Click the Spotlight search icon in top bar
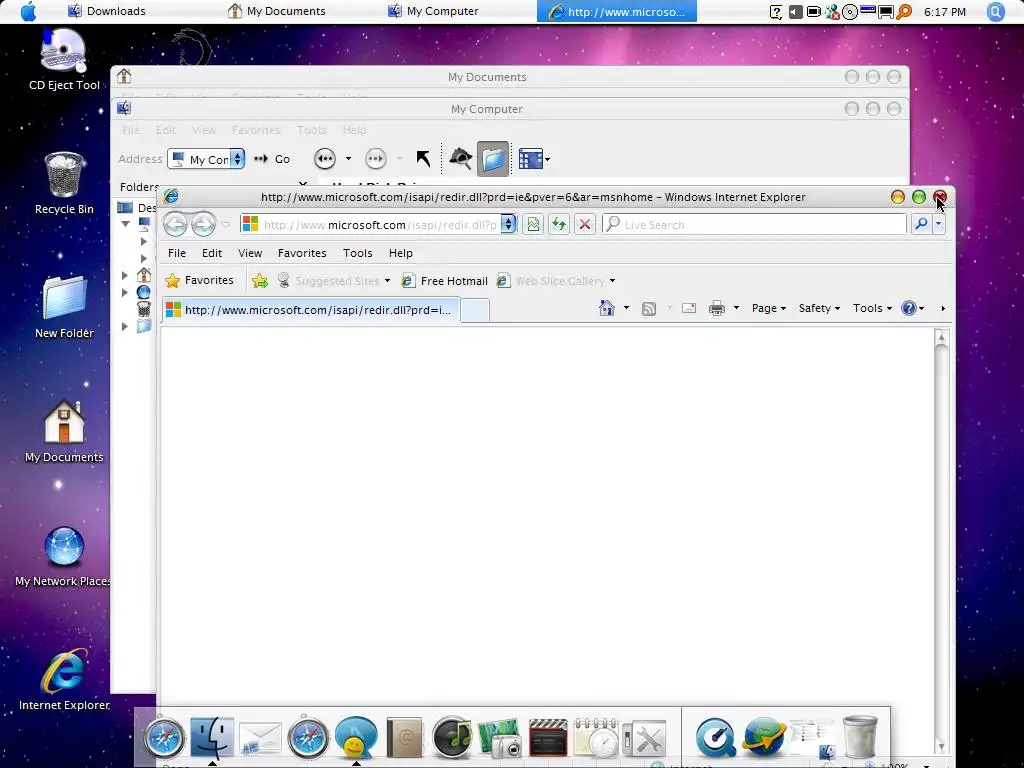Viewport: 1024px width, 768px height. point(995,11)
